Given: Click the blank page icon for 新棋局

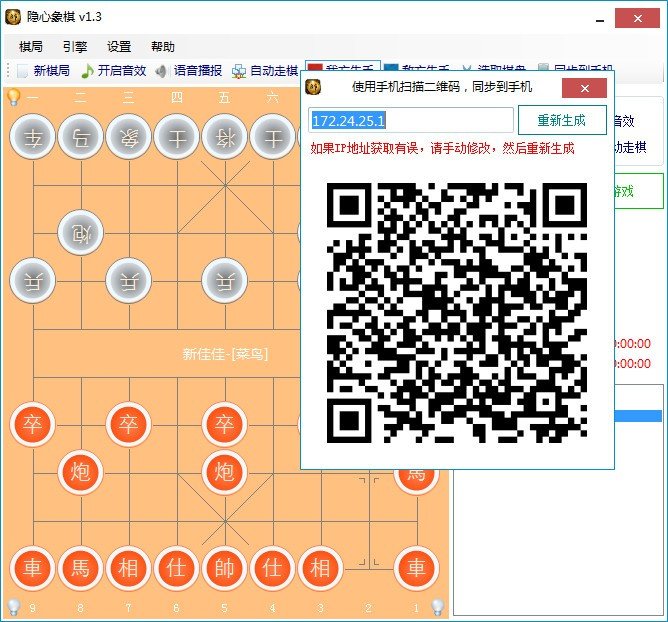Looking at the screenshot, I should 22,71.
